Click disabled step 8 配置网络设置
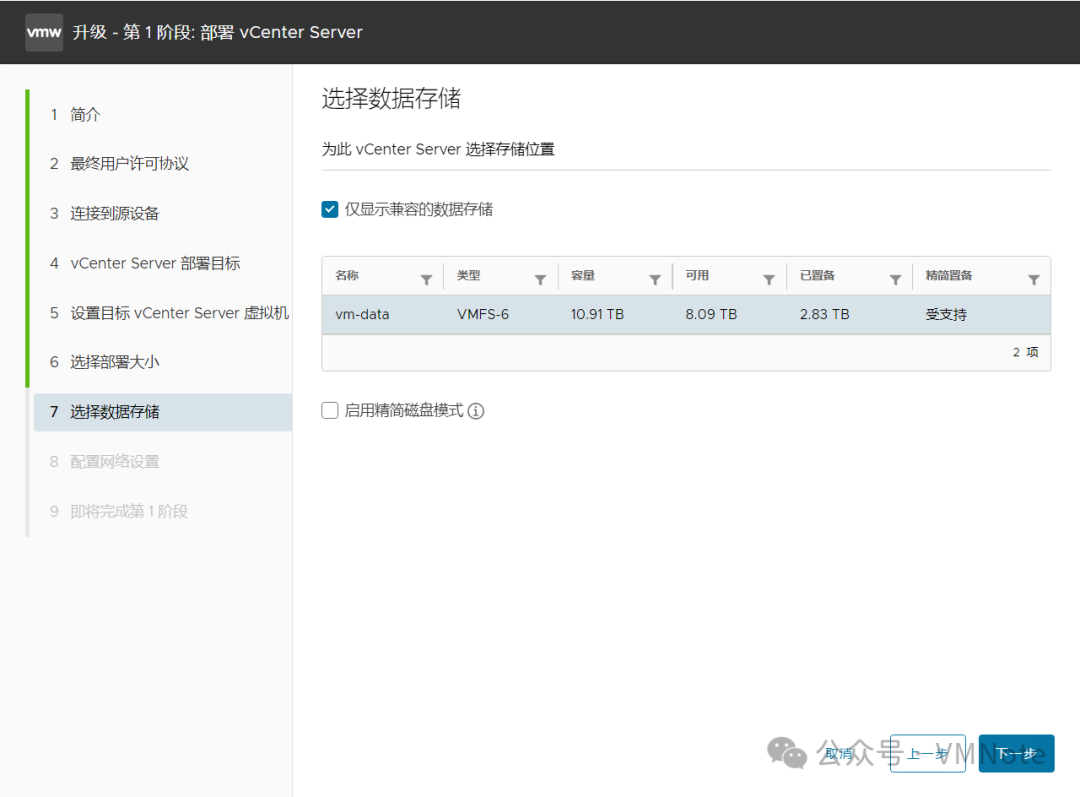The image size is (1080, 797). 104,462
